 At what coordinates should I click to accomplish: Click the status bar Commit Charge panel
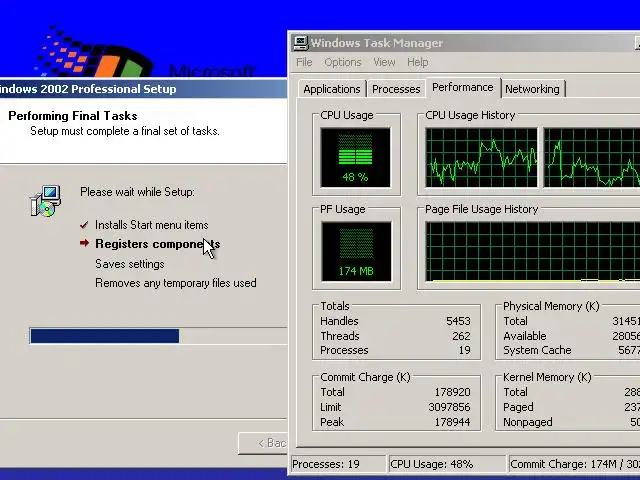pyautogui.click(x=575, y=464)
